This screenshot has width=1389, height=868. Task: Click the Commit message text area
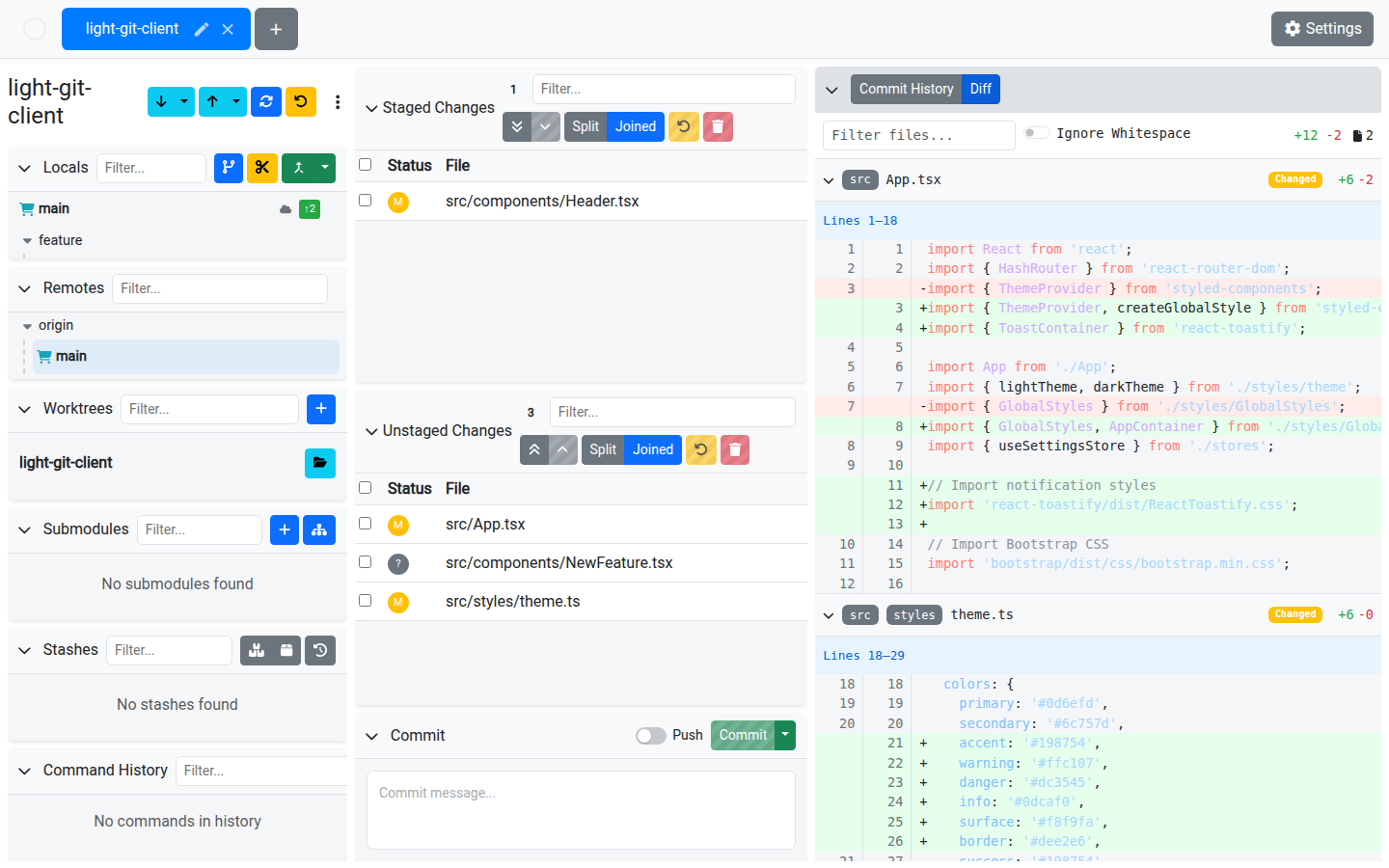click(x=581, y=809)
